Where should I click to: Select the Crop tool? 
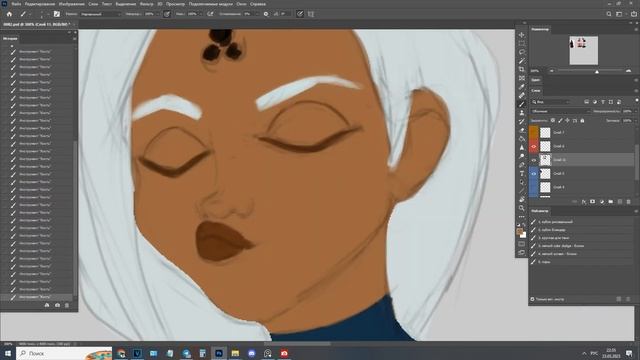pos(522,69)
